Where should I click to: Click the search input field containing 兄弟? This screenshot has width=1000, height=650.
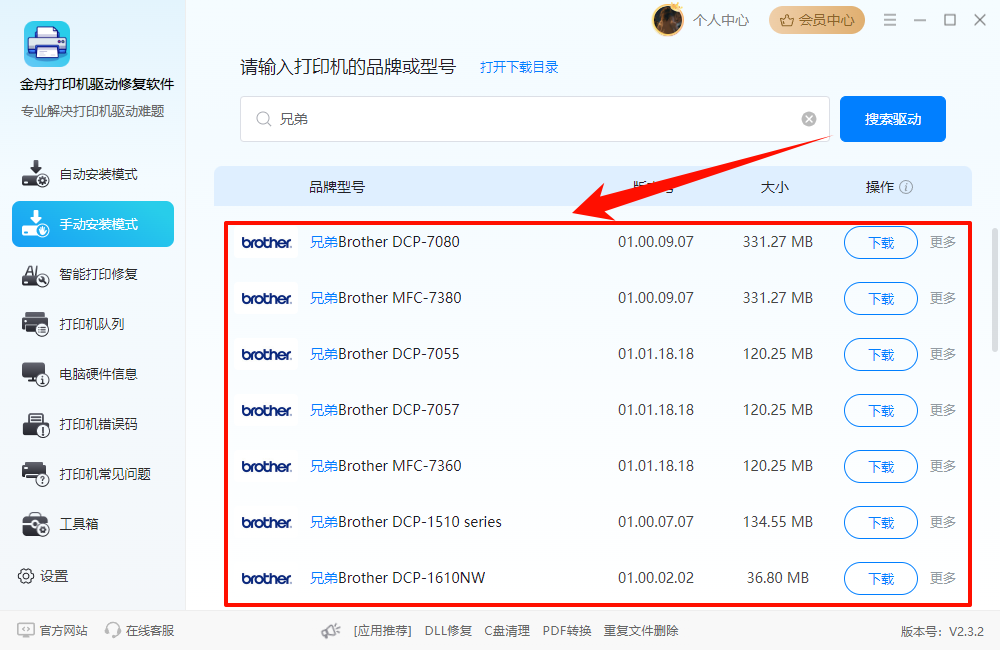point(534,119)
